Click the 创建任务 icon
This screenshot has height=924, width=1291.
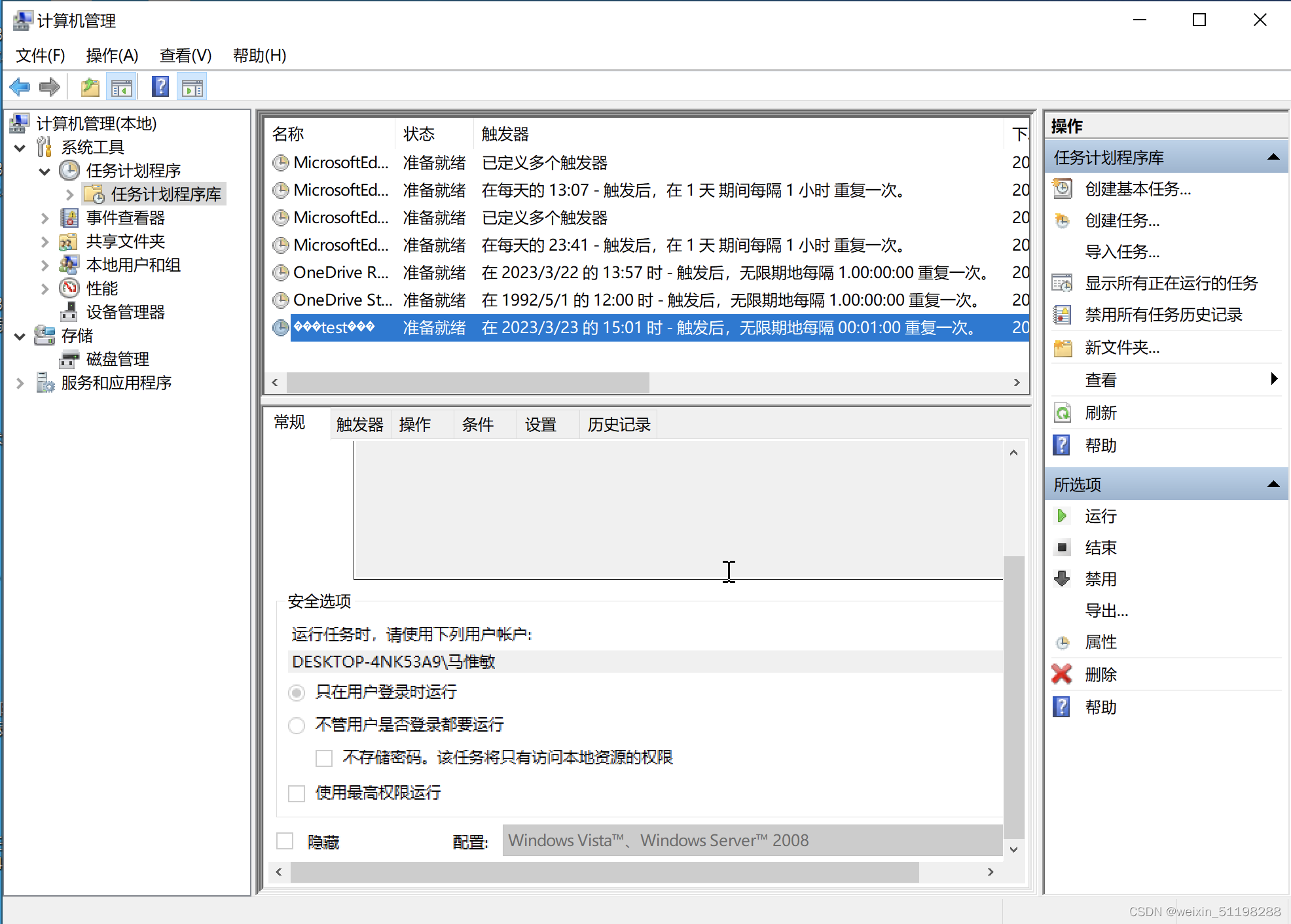coord(1063,221)
